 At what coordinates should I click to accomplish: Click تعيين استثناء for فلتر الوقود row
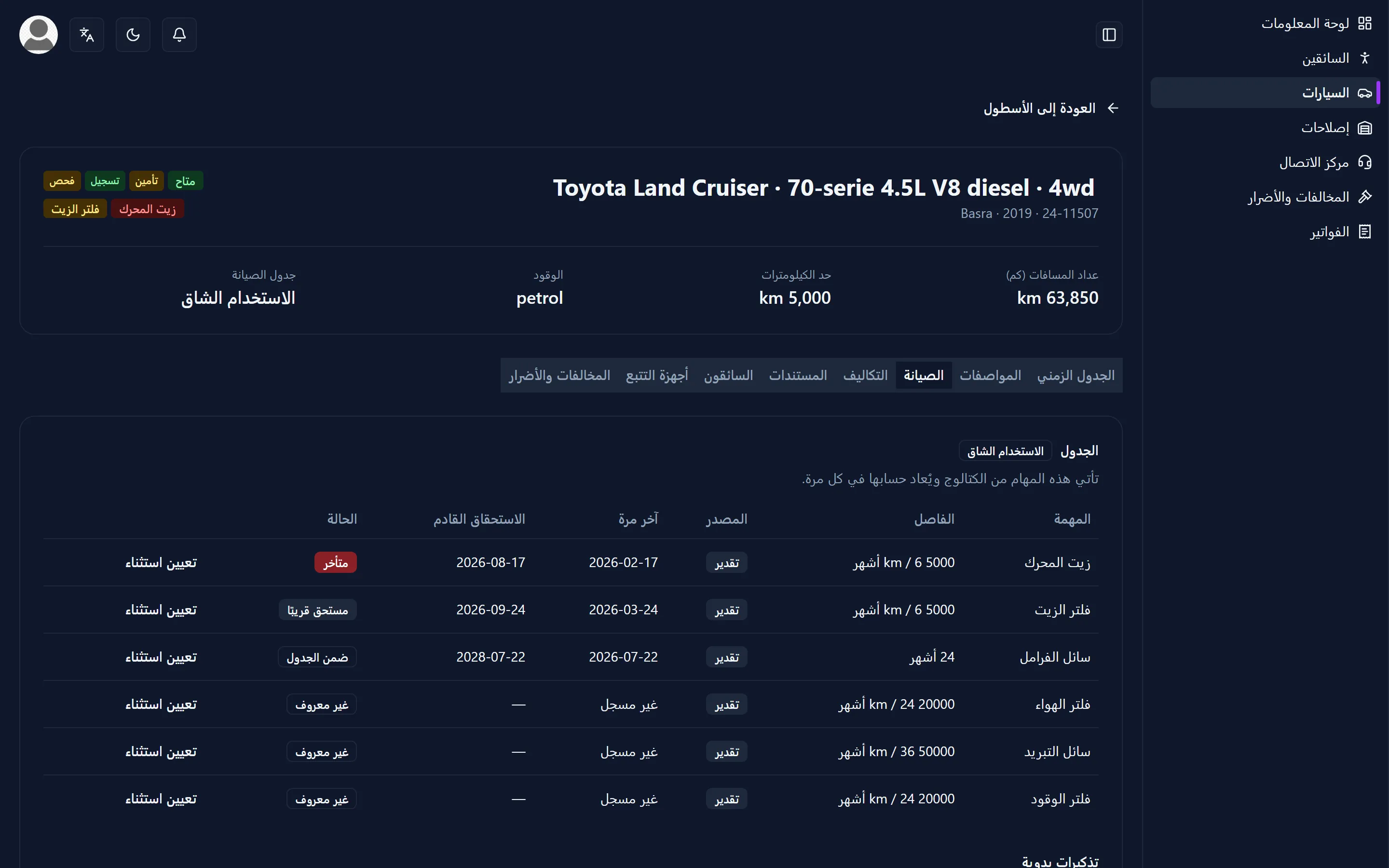click(x=161, y=799)
